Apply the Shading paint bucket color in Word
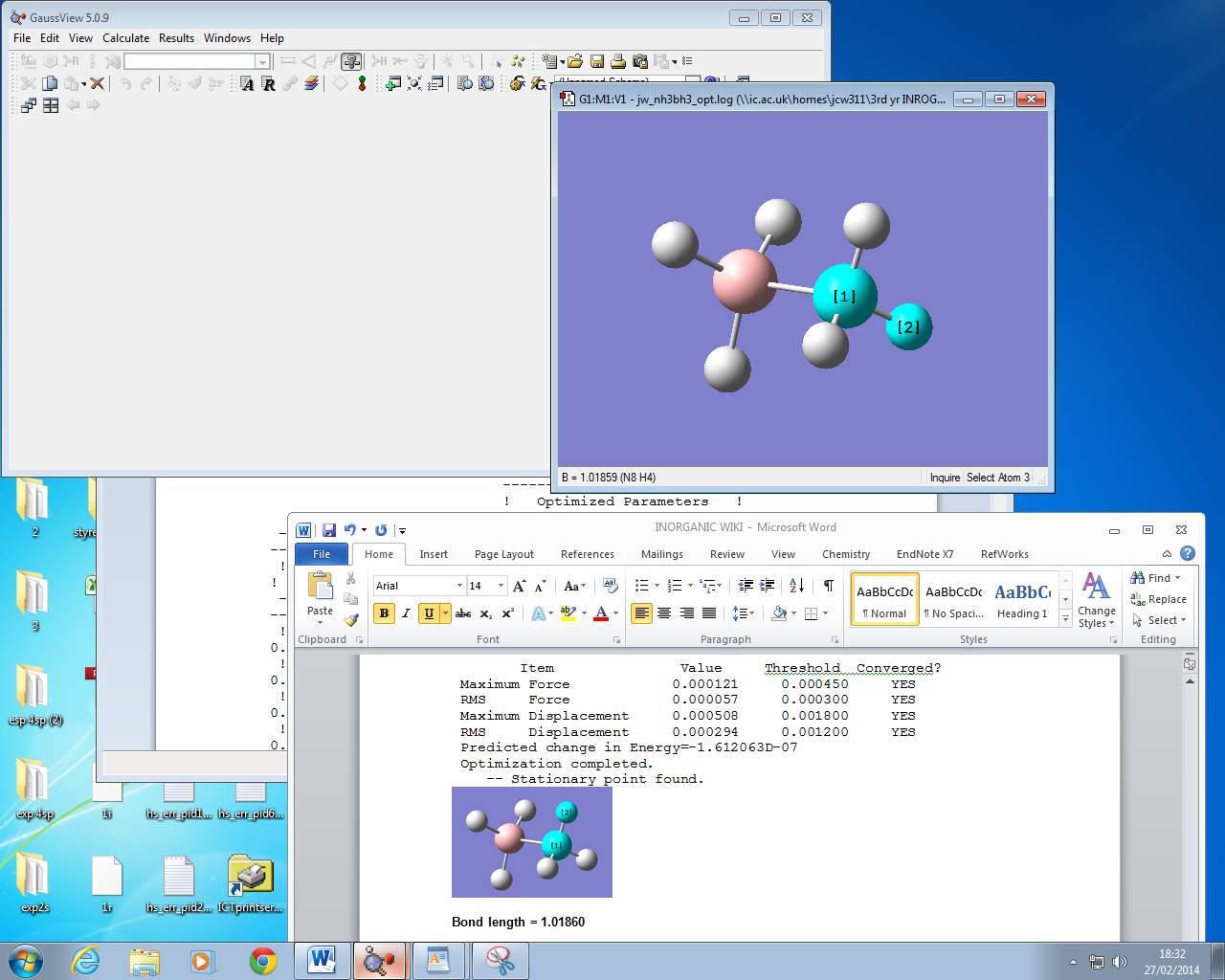This screenshot has height=980, width=1225. pos(779,613)
